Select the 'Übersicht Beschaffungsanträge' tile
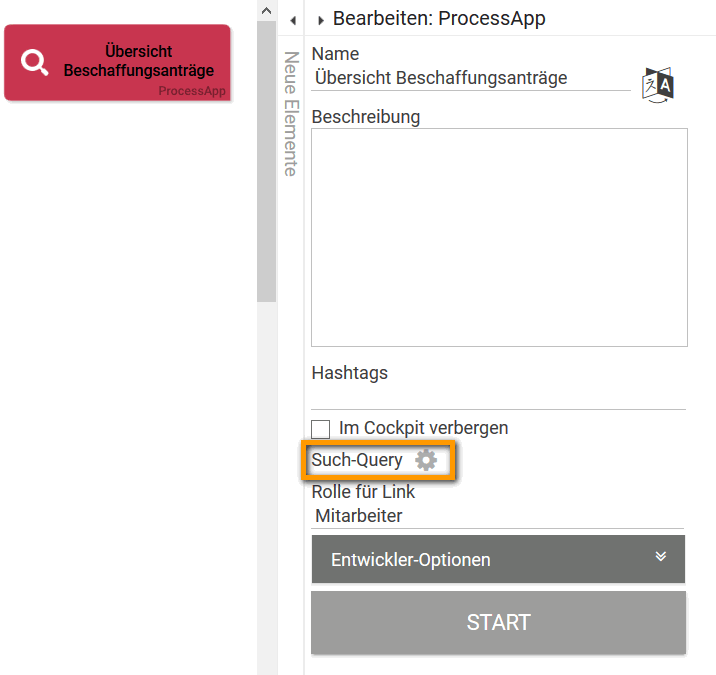The height and width of the screenshot is (675, 716). point(118,62)
